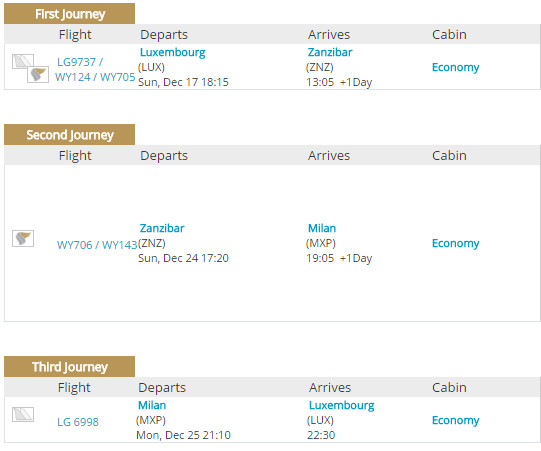Select Zanzibar arrival city in First Journey

[x=330, y=52]
